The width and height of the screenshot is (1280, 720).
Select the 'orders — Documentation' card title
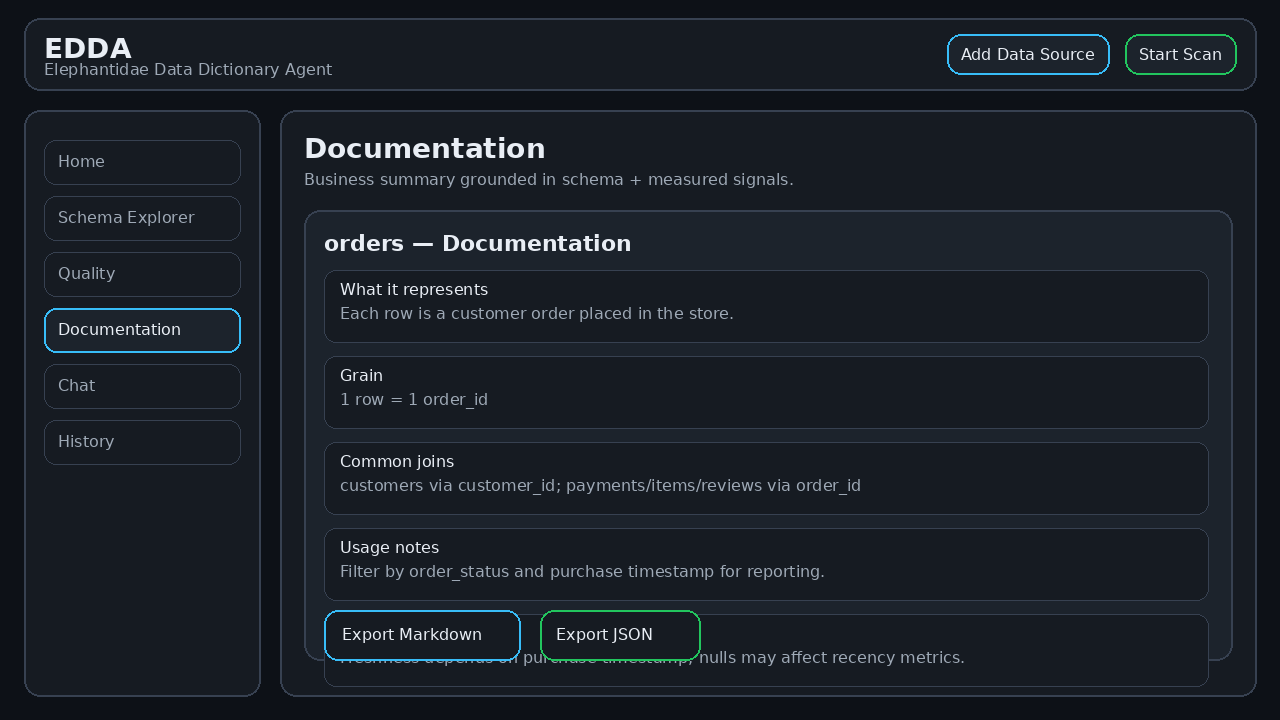pos(477,243)
